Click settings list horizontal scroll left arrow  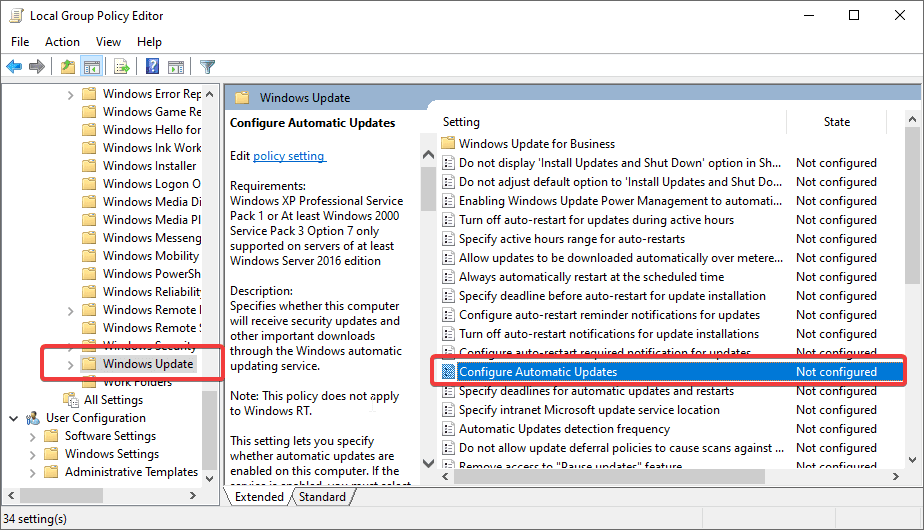click(x=446, y=476)
